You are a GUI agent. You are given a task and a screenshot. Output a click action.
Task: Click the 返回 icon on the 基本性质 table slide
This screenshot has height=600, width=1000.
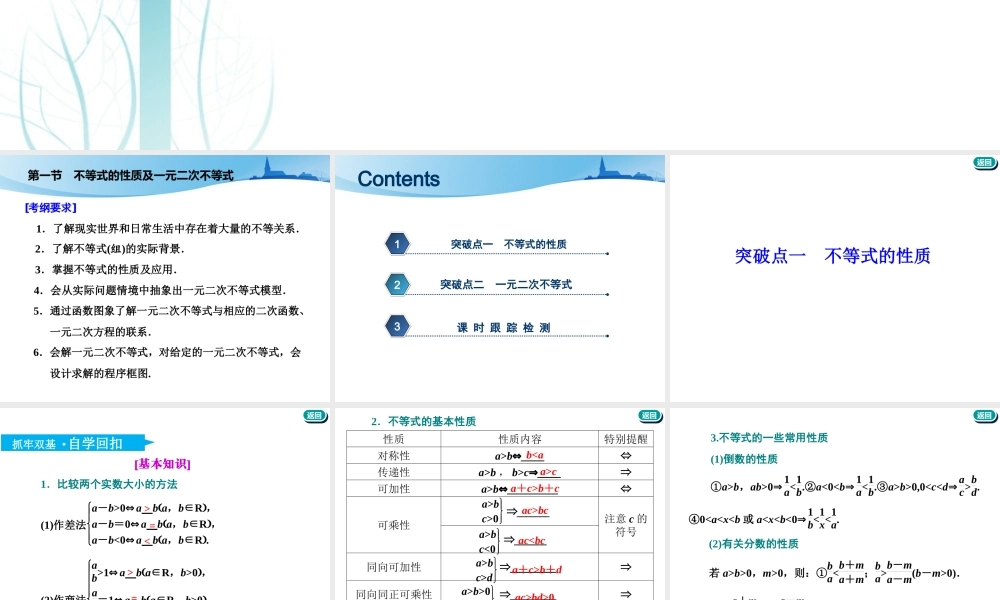coord(649,417)
